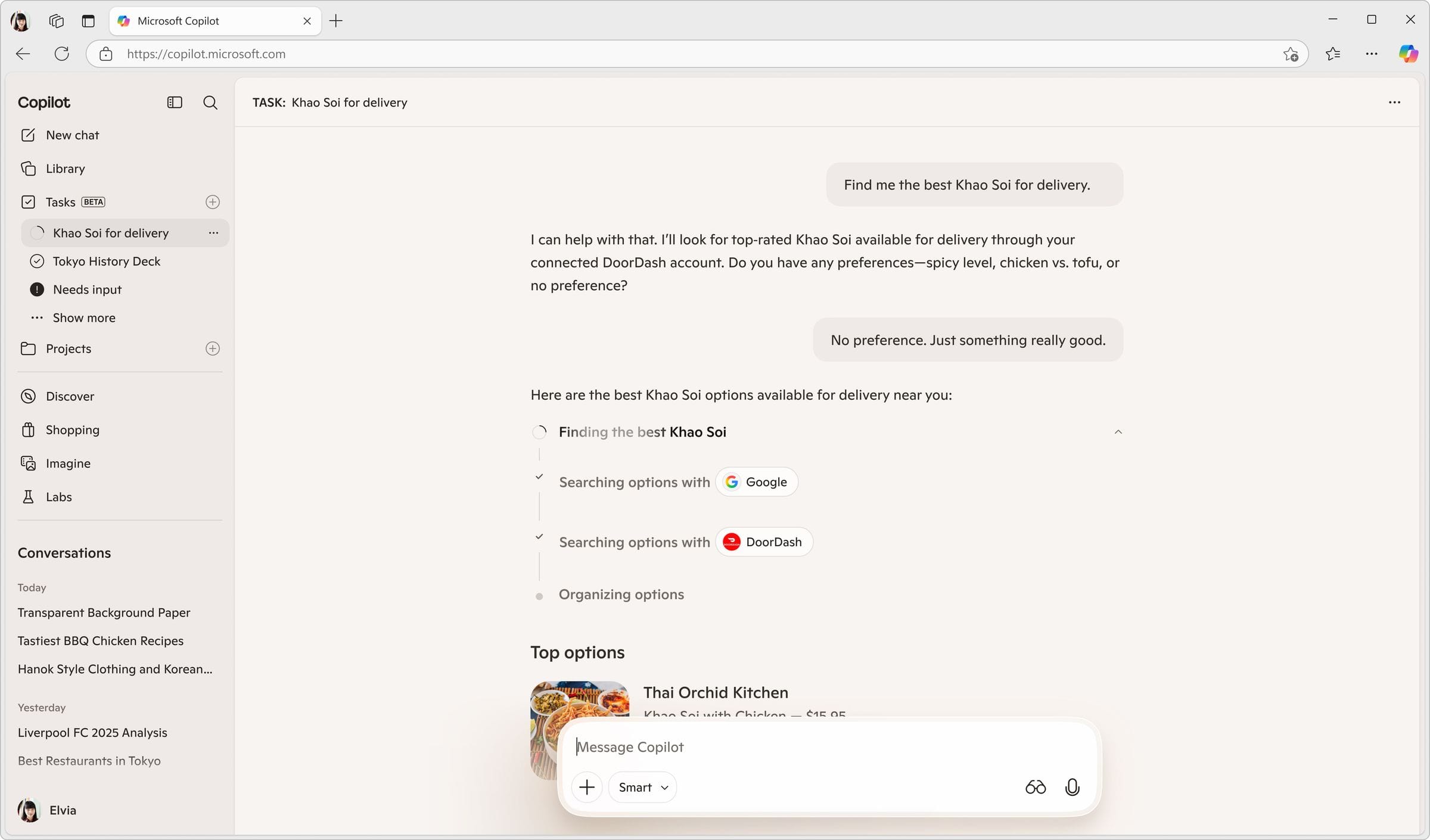
Task: Click the Google source chip
Action: click(x=756, y=482)
